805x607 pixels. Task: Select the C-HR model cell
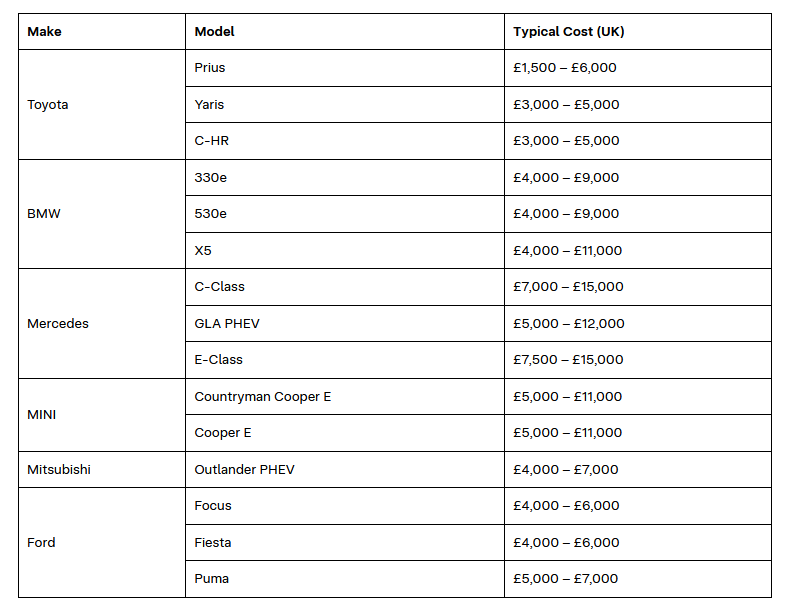click(x=211, y=141)
